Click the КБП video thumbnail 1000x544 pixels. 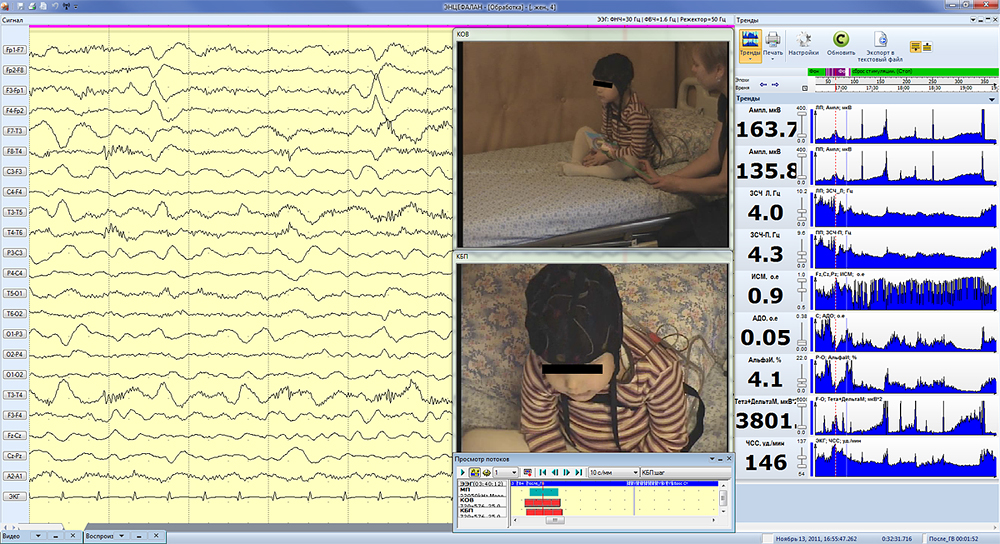(x=593, y=358)
